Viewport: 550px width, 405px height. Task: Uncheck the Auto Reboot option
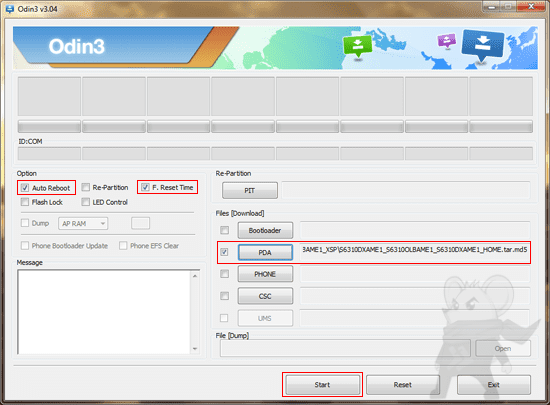tap(25, 188)
